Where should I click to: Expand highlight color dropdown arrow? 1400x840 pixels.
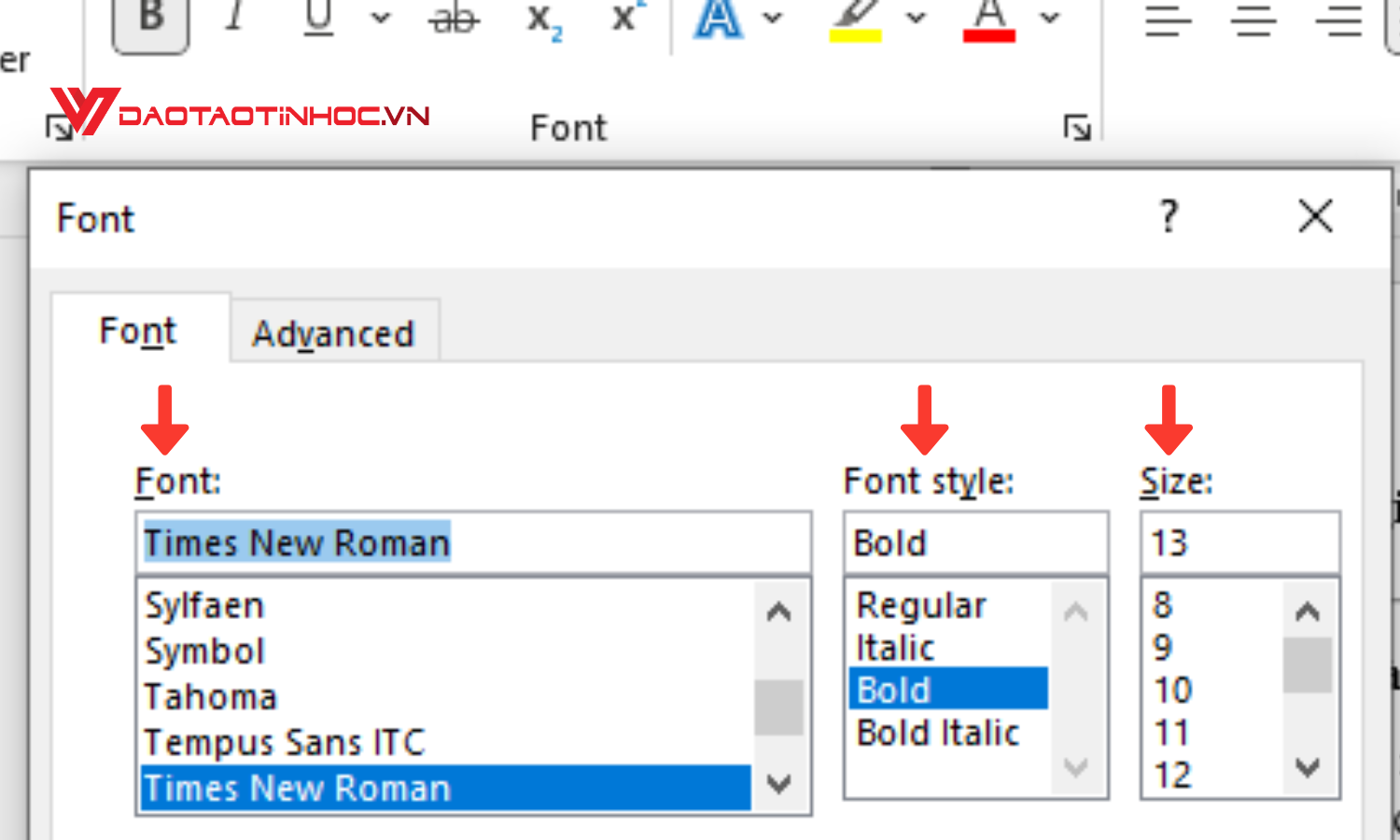[917, 17]
